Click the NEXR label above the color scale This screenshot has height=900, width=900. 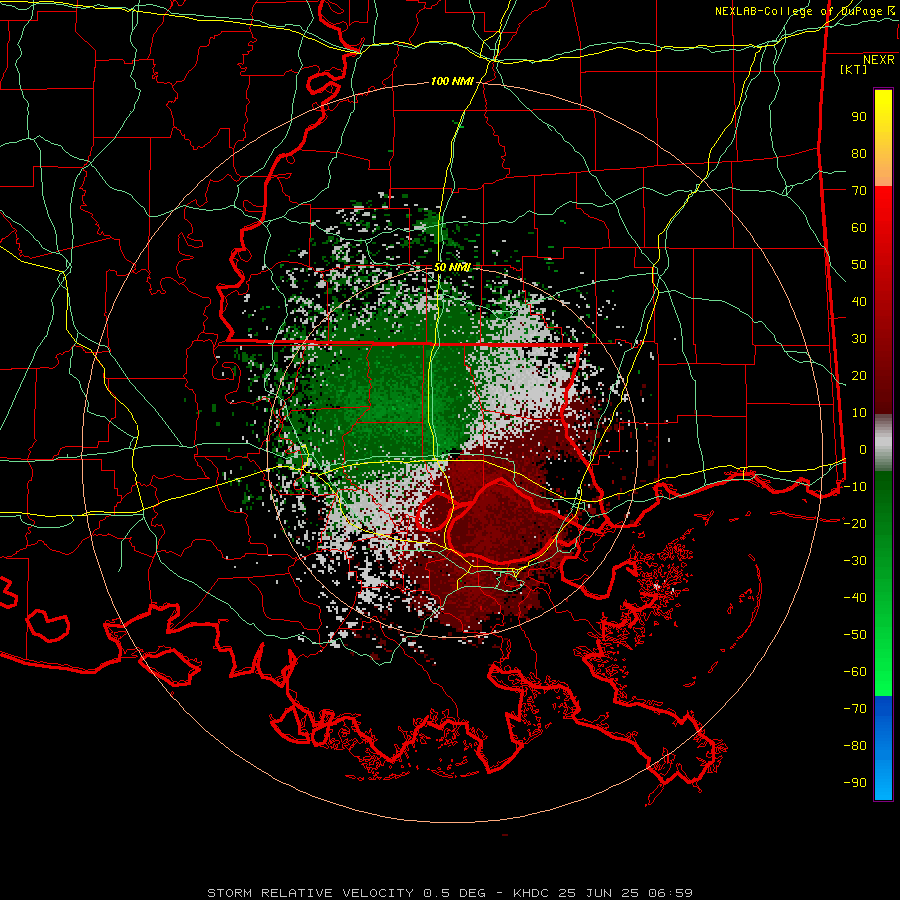coord(878,60)
